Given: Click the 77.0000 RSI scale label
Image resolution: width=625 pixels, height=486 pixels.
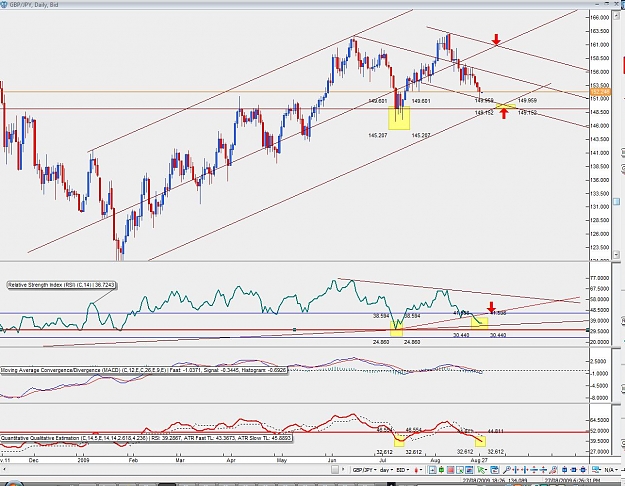Looking at the screenshot, I should point(600,278).
